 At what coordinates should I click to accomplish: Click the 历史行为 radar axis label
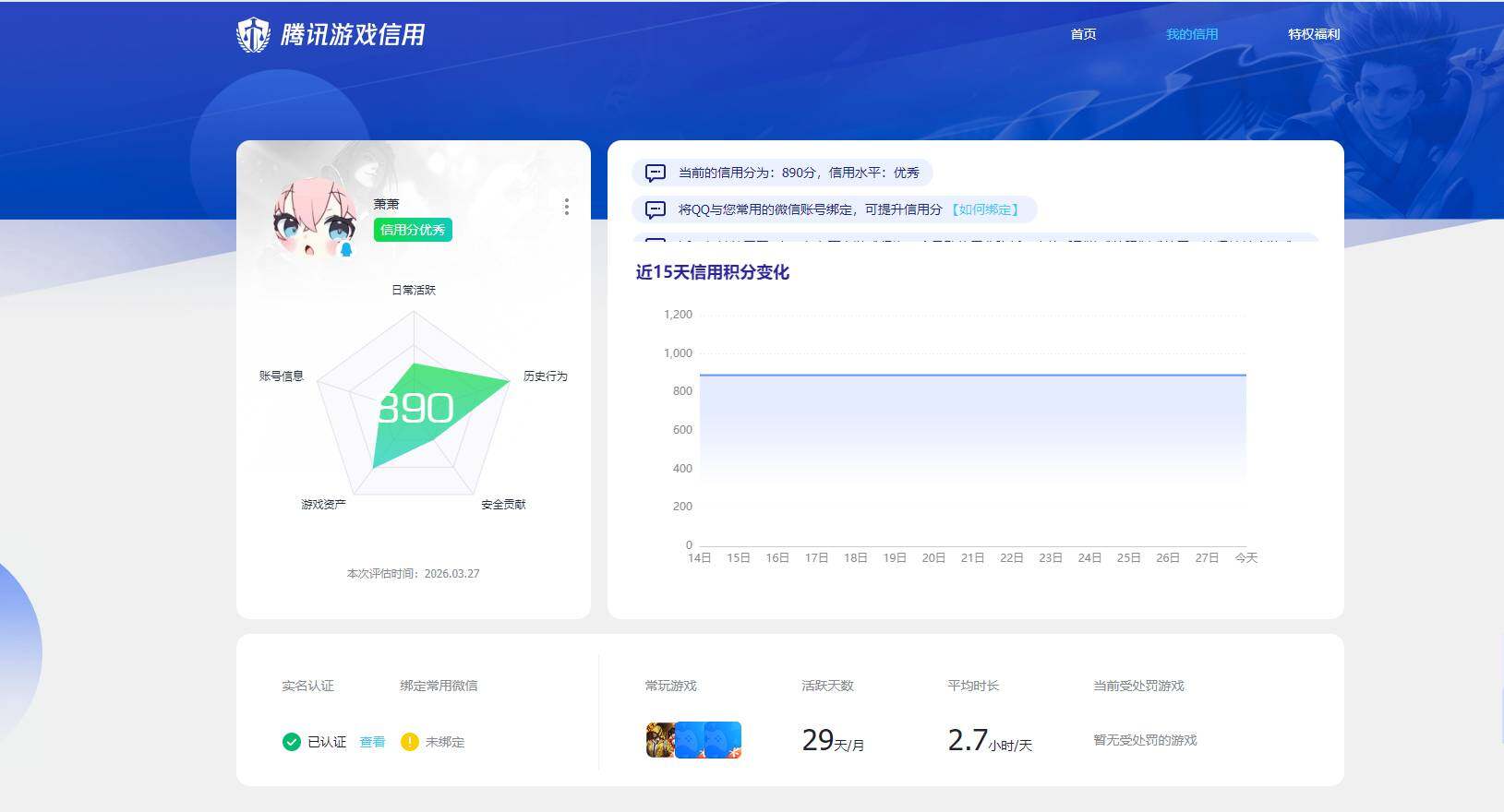pos(546,376)
